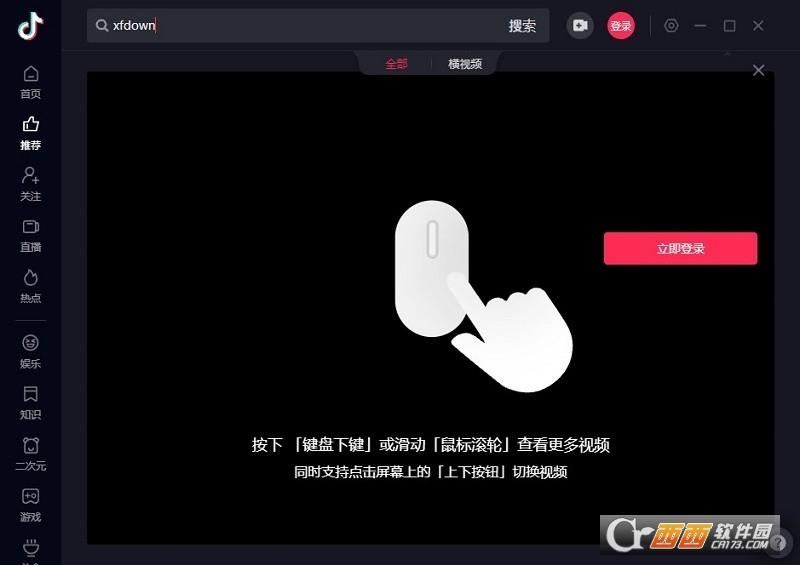Switch to the 横视频 tab
This screenshot has width=800, height=565.
pyautogui.click(x=465, y=64)
